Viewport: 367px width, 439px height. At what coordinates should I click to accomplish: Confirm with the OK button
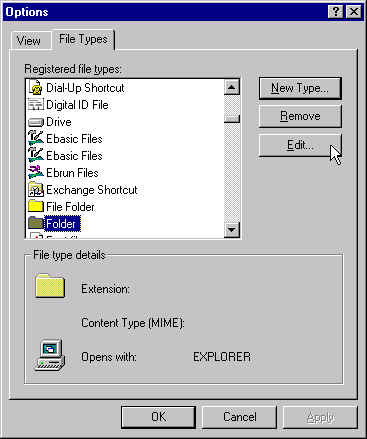(x=158, y=417)
